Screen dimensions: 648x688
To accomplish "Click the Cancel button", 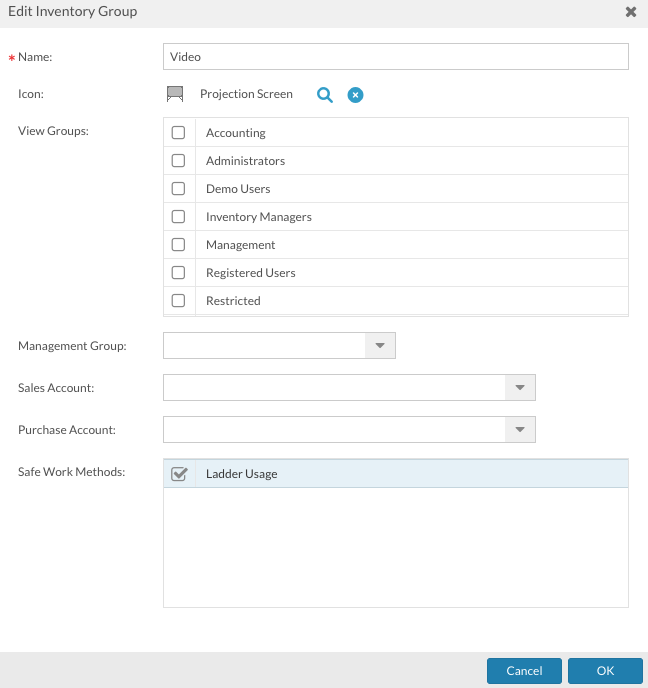I will 524,671.
